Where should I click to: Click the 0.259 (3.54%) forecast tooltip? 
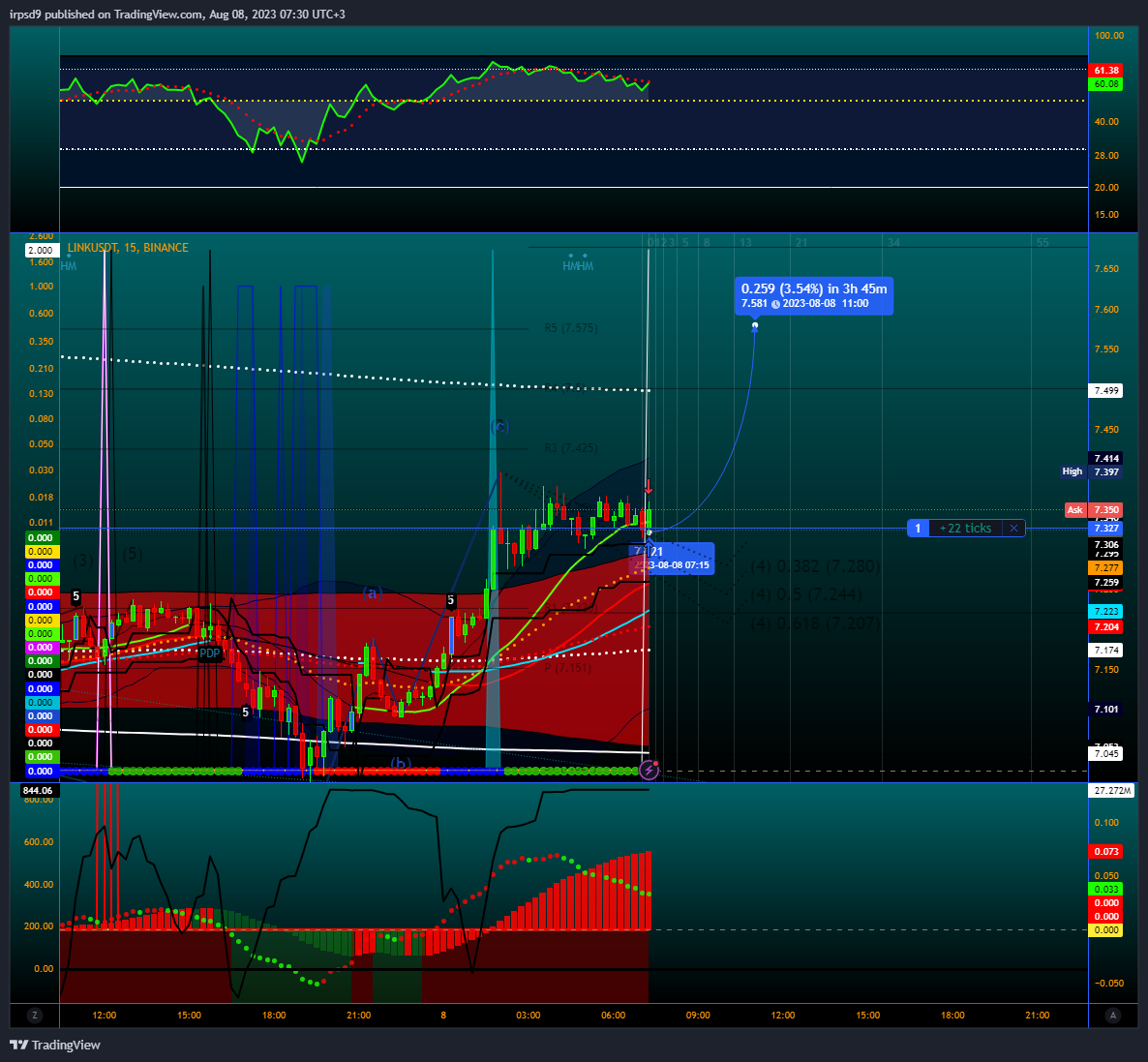click(x=813, y=296)
